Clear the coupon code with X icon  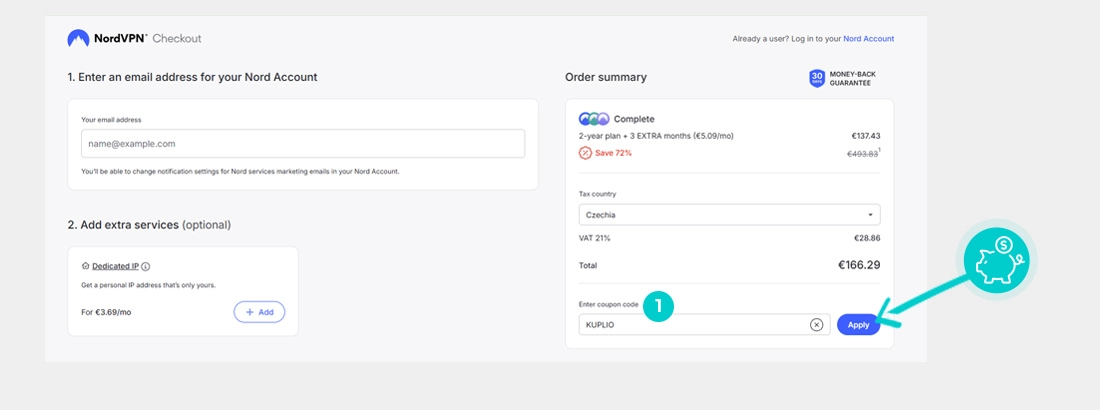(x=816, y=324)
